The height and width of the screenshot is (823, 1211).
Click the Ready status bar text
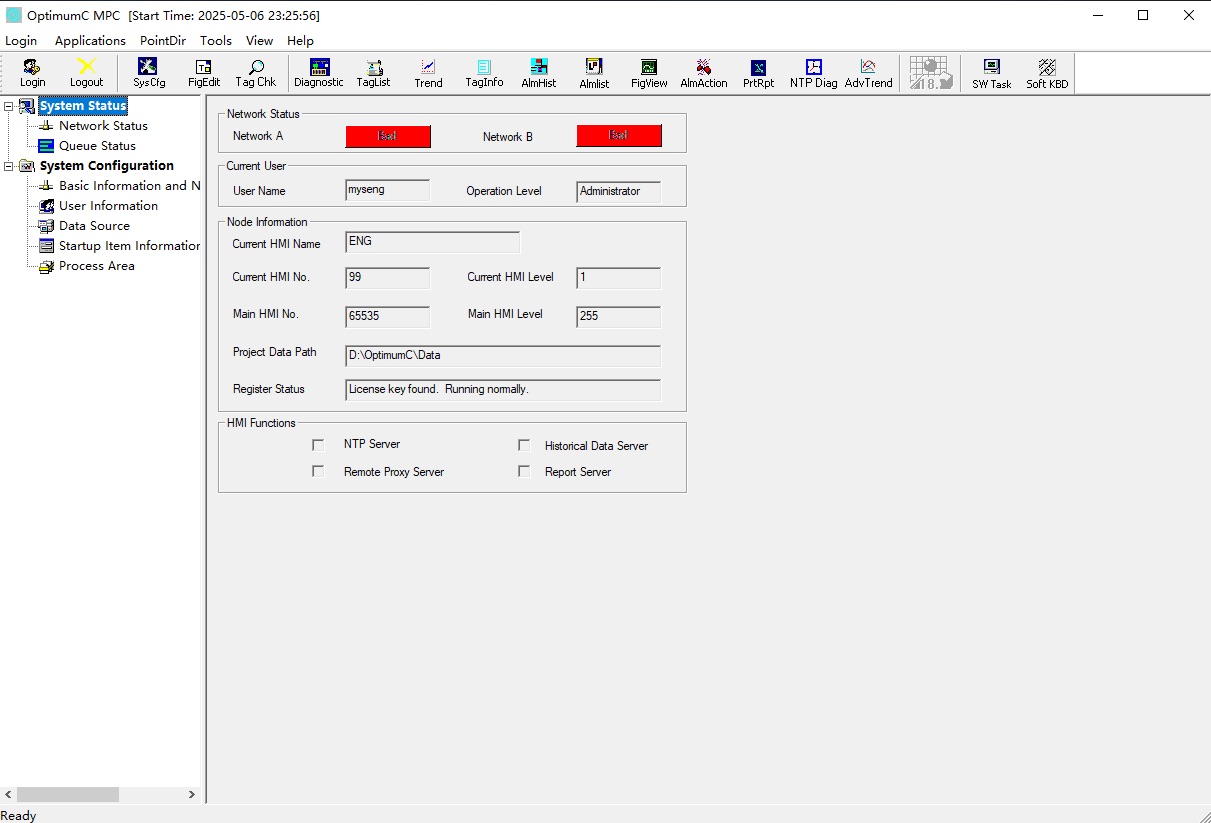point(19,815)
